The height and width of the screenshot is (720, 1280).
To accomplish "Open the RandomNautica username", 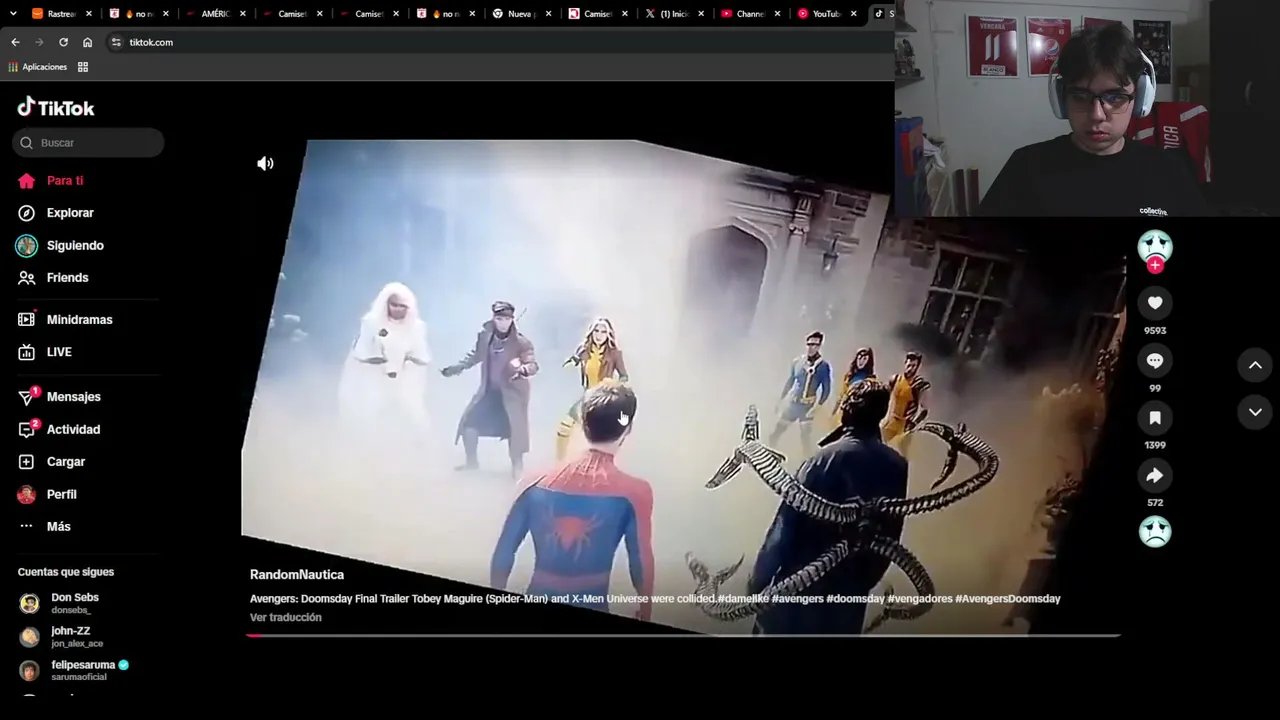I will [x=297, y=575].
